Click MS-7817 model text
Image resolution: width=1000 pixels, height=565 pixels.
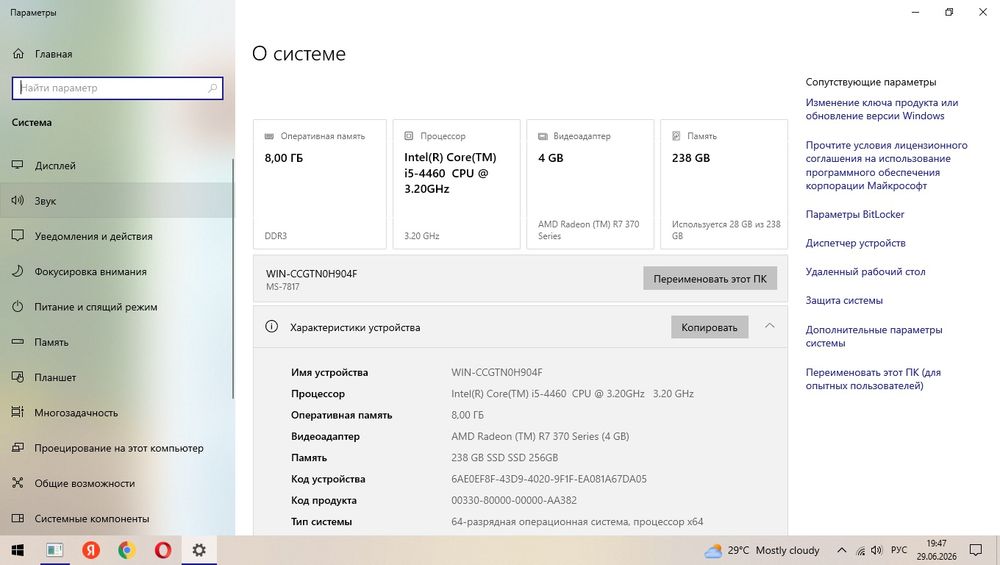coord(283,287)
